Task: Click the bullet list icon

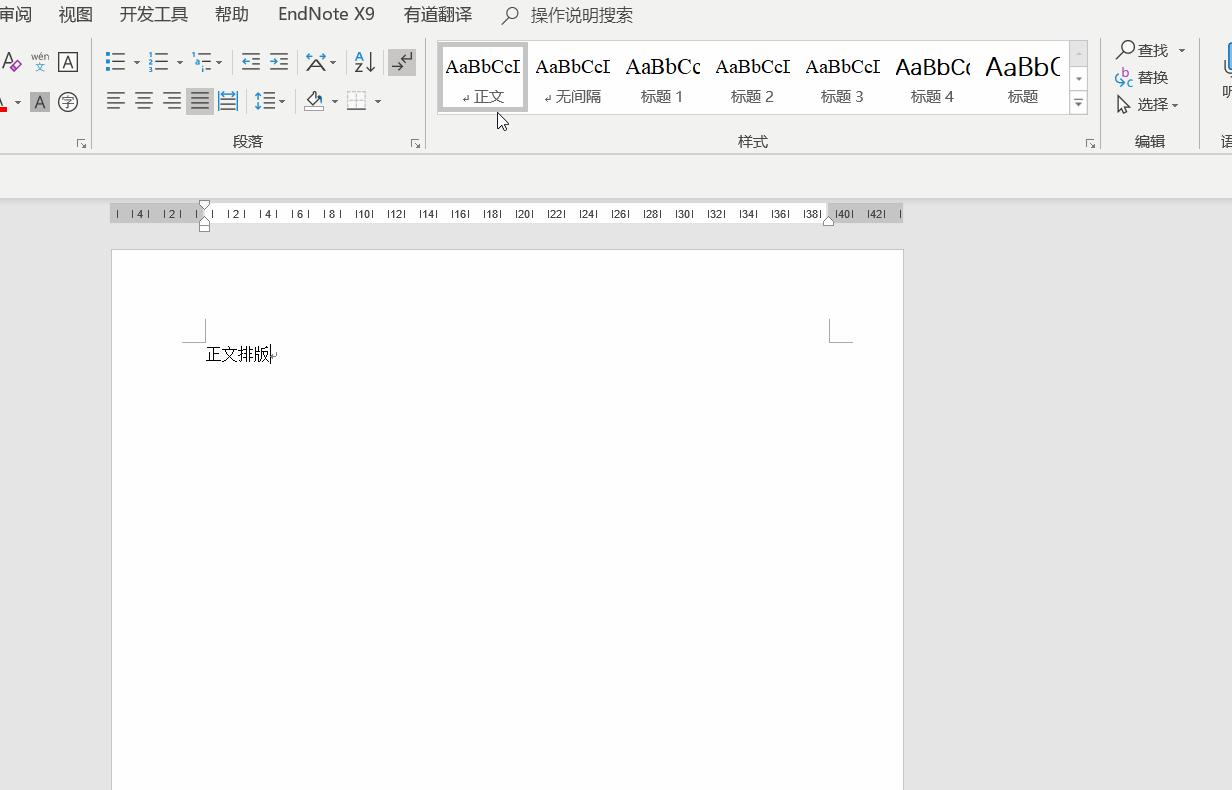Action: (x=115, y=62)
